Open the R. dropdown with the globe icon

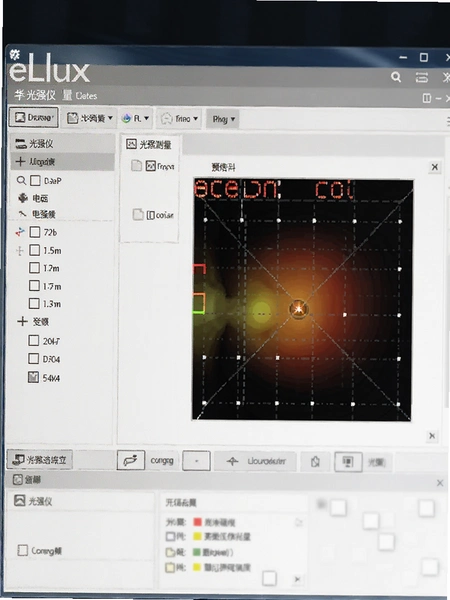pos(135,119)
